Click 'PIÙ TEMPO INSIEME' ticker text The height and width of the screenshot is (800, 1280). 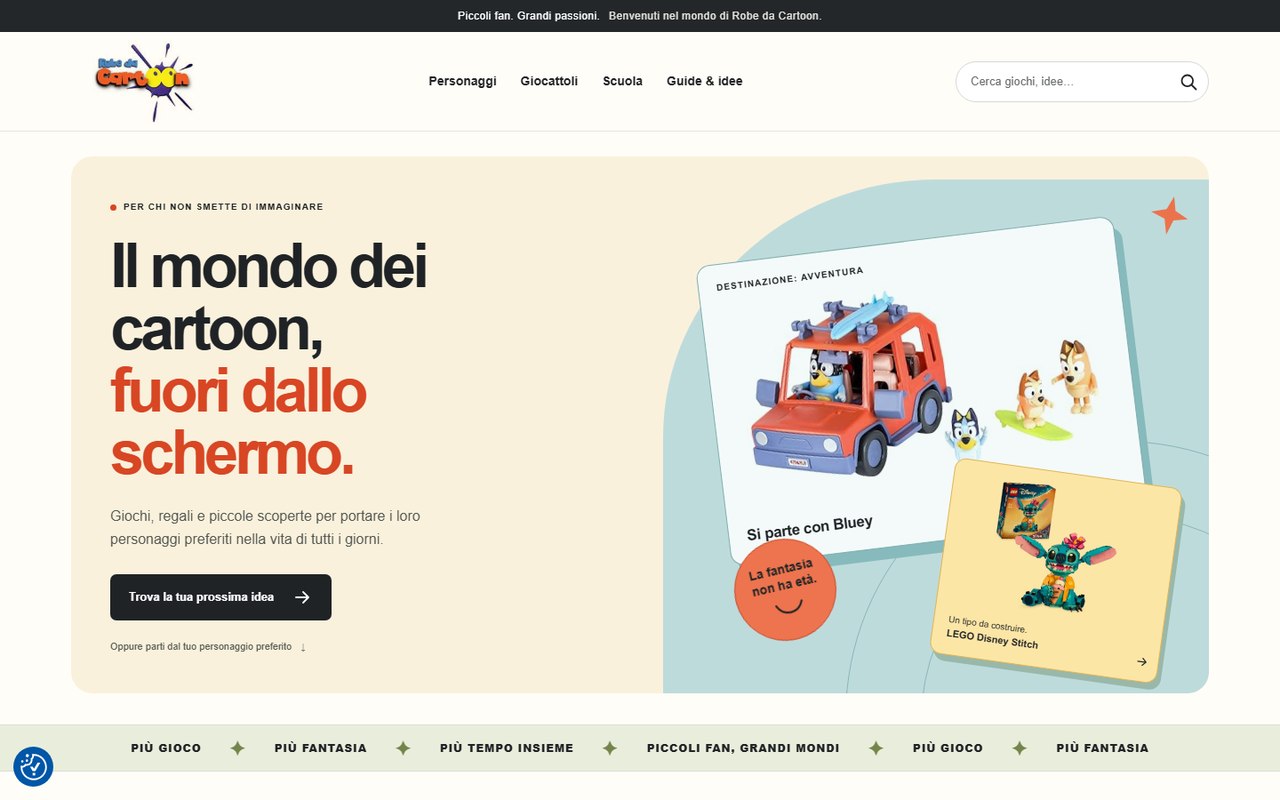(x=507, y=748)
